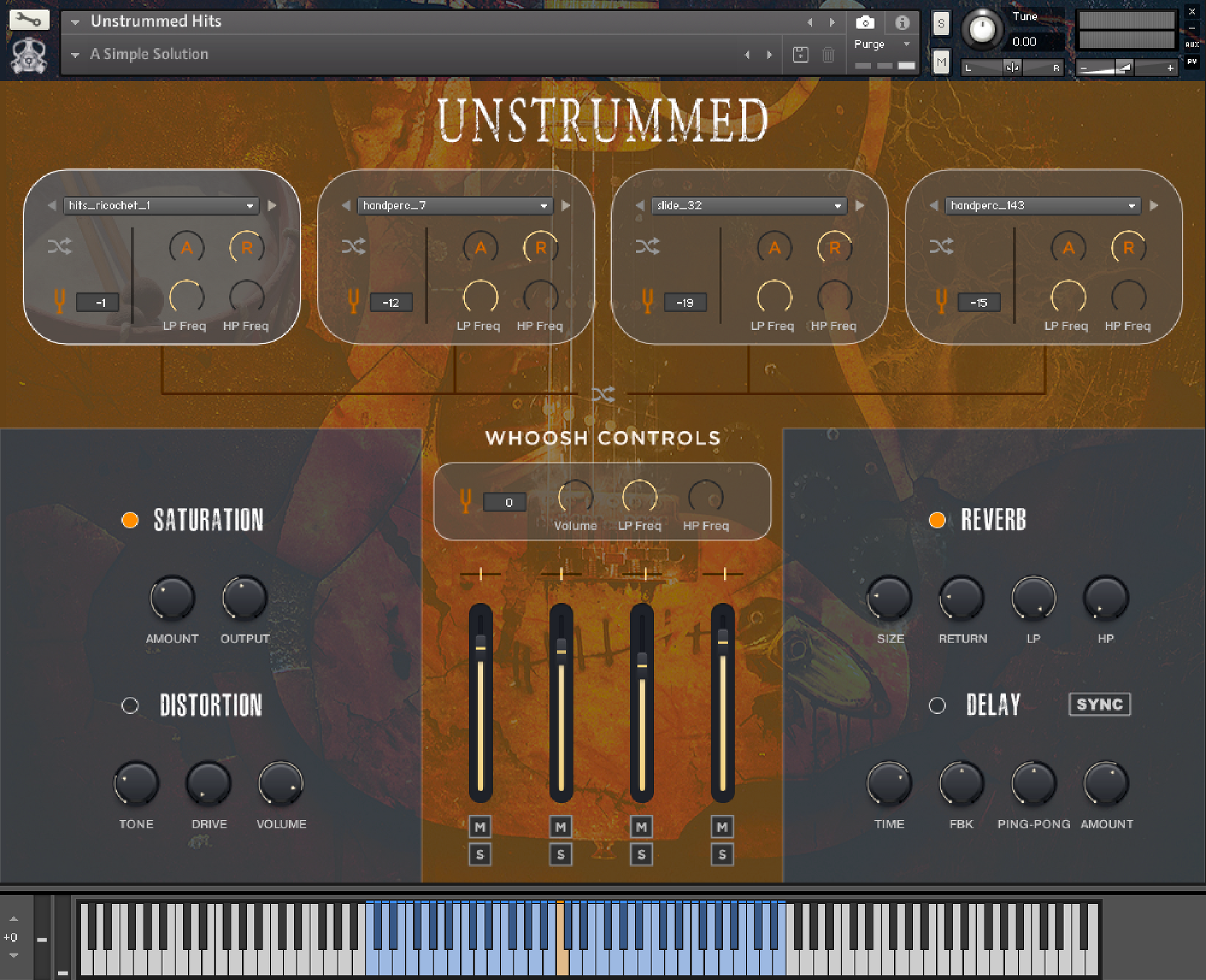Click the handperc_7 tuning value field
The width and height of the screenshot is (1206, 980).
(x=391, y=303)
